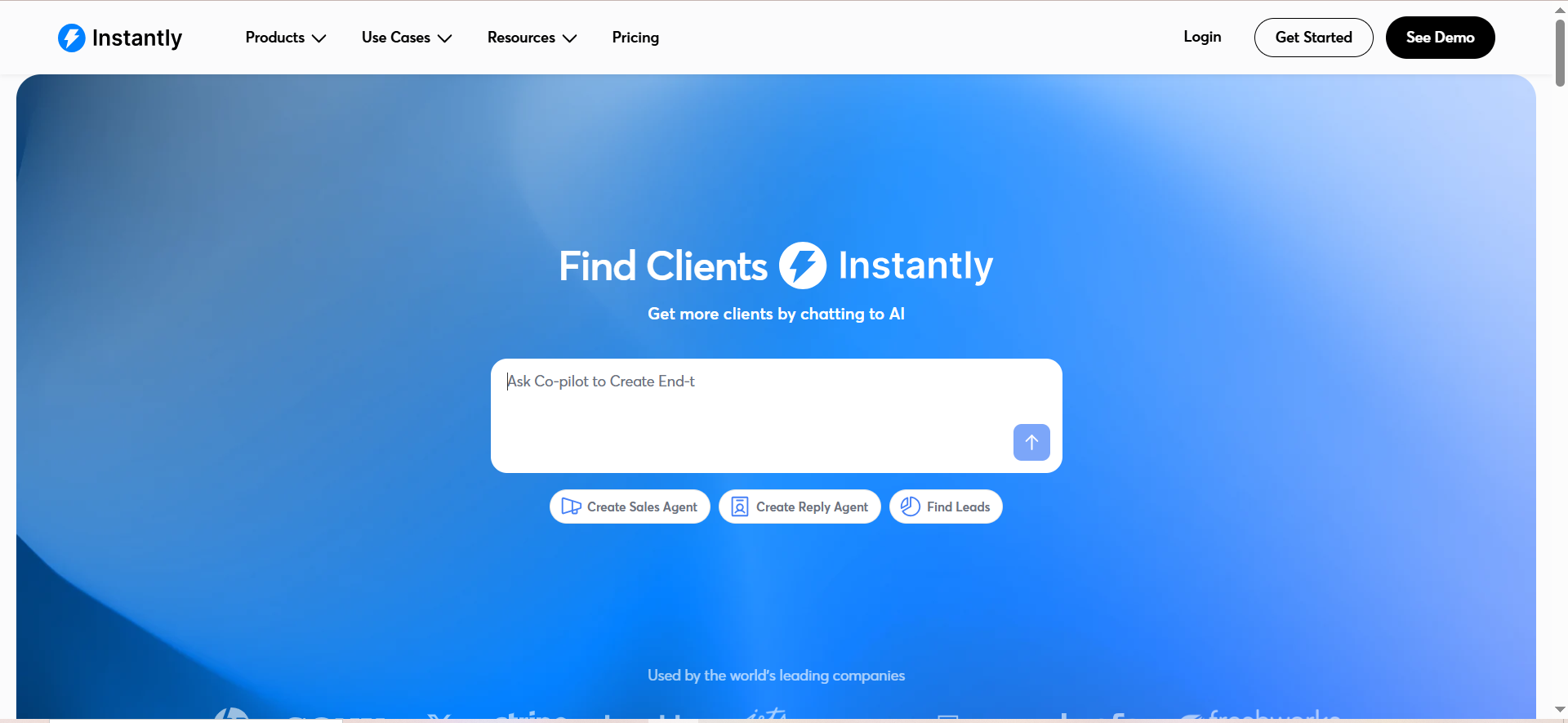Click the Instantly lightning bolt logo icon
The height and width of the screenshot is (723, 1568).
72,38
